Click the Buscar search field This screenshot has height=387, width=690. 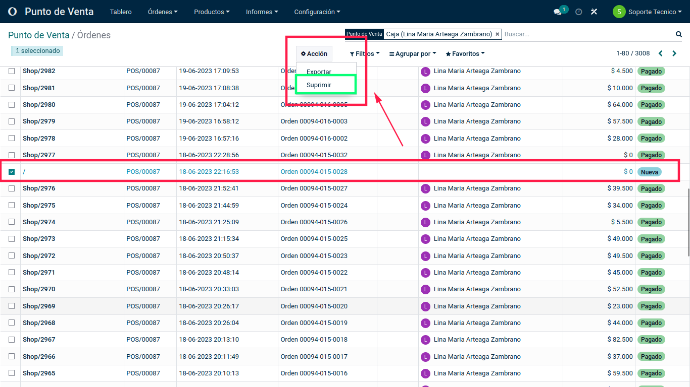(x=587, y=34)
